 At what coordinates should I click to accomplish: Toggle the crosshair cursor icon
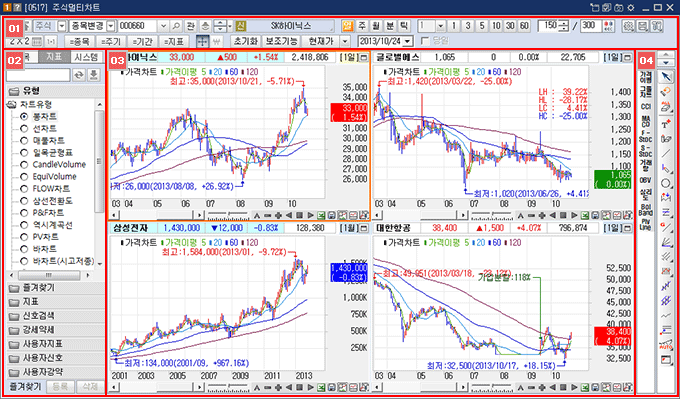pos(202,41)
